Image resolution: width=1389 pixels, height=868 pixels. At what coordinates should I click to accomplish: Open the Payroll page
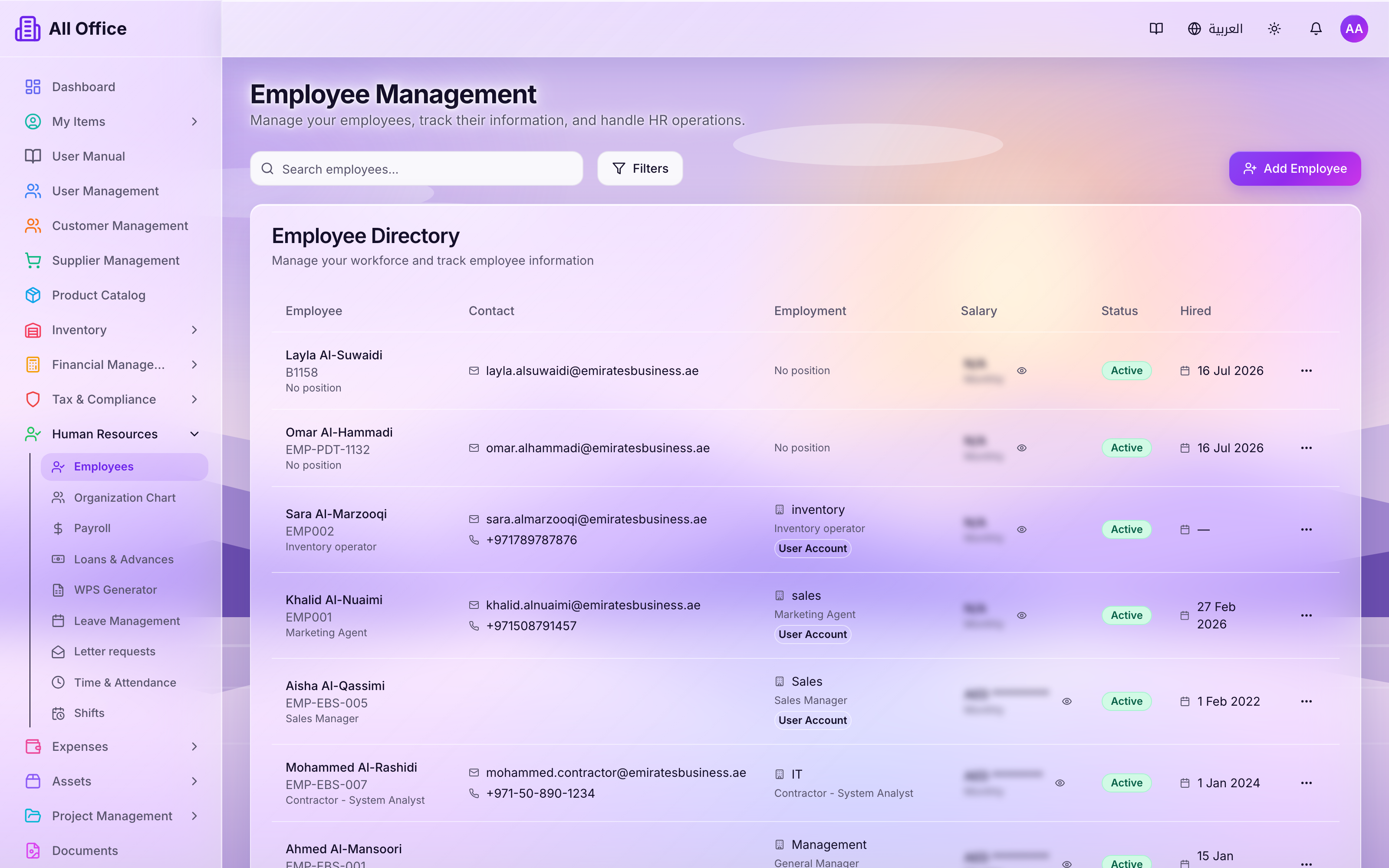coord(124,528)
